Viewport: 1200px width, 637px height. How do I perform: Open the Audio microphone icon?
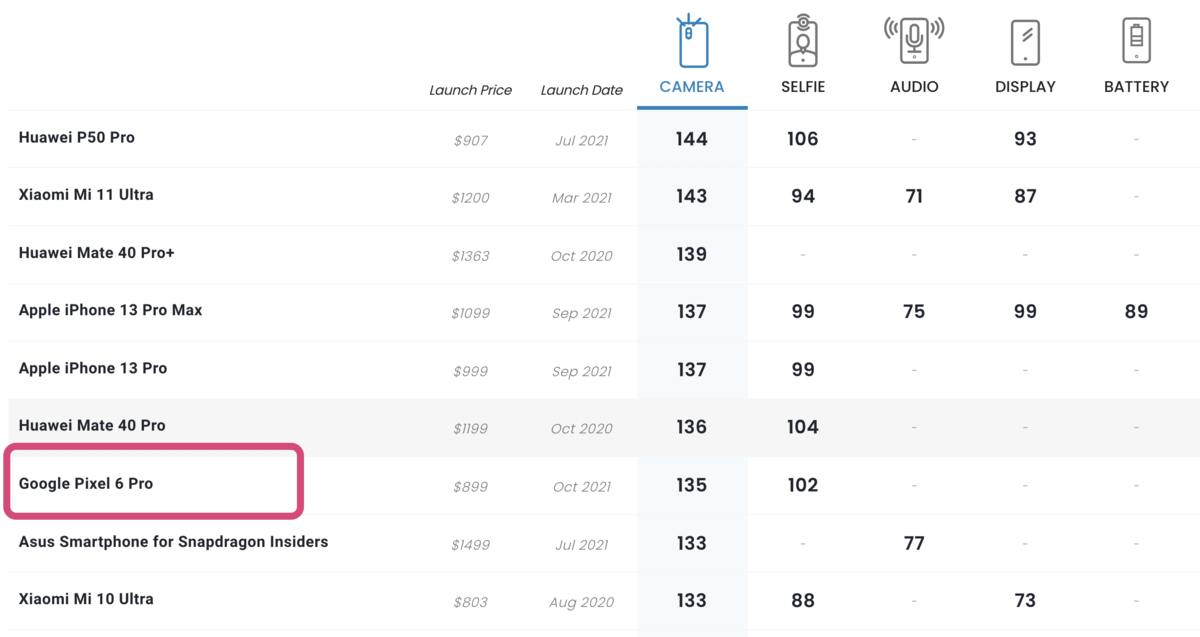pyautogui.click(x=913, y=42)
